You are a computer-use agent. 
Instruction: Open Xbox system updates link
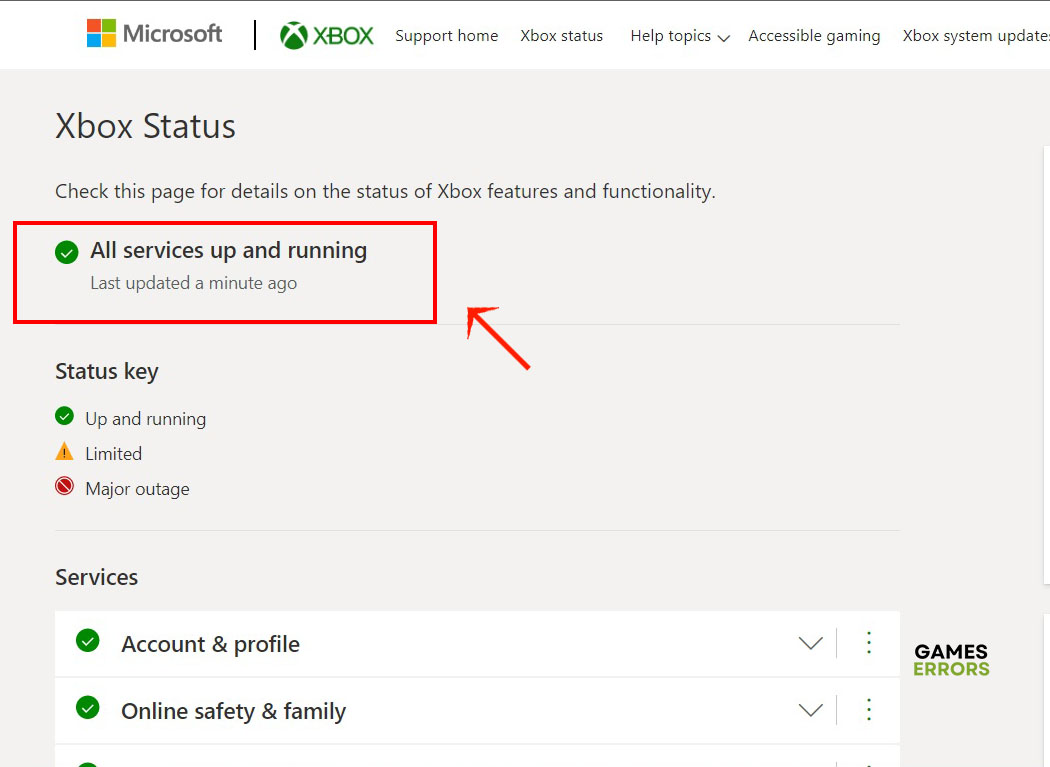point(976,36)
